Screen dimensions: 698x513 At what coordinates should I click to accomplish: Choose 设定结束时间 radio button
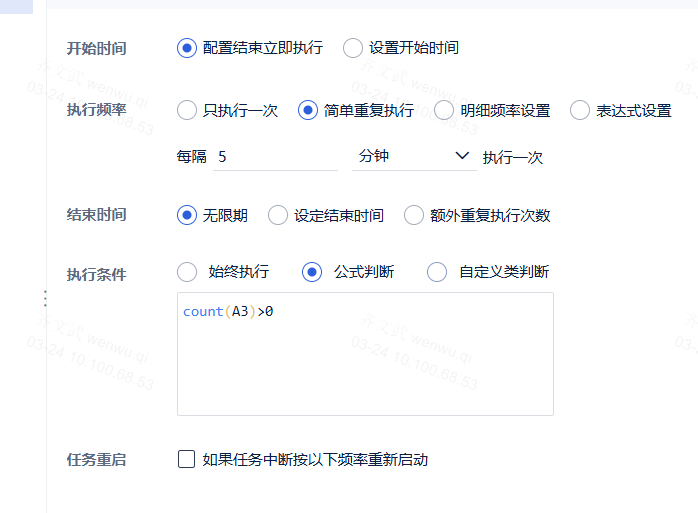click(x=278, y=215)
